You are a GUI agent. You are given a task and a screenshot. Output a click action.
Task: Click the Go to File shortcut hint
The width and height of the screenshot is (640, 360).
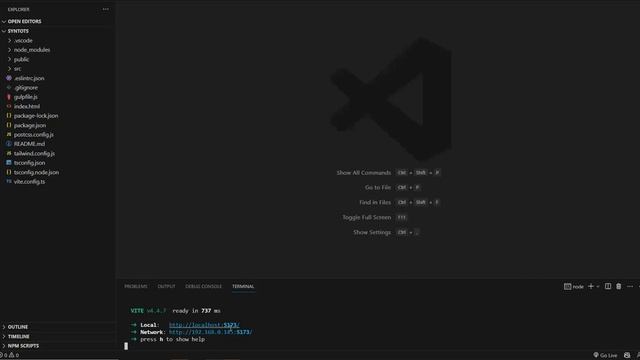[393, 187]
